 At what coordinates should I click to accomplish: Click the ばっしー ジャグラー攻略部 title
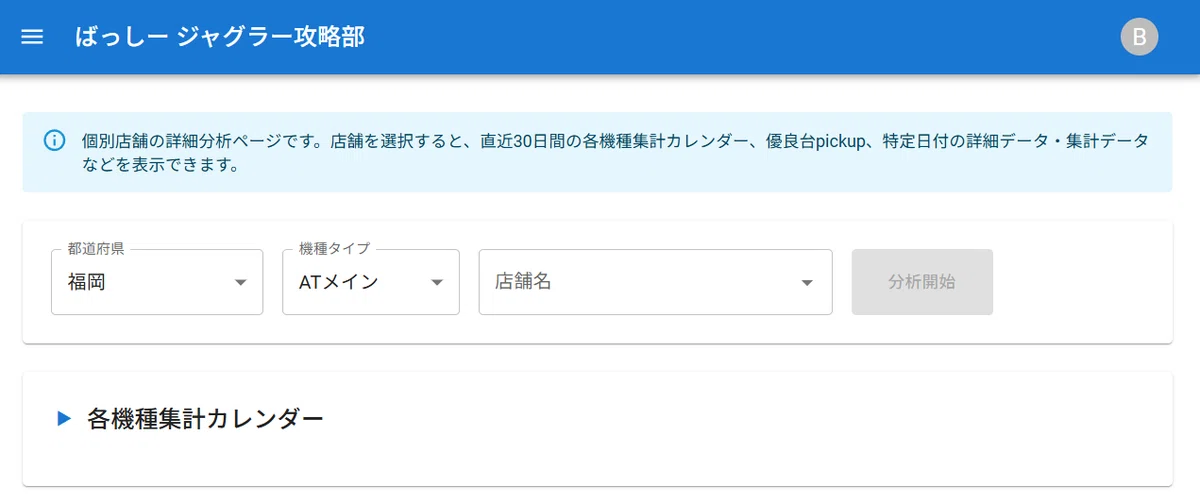click(220, 37)
